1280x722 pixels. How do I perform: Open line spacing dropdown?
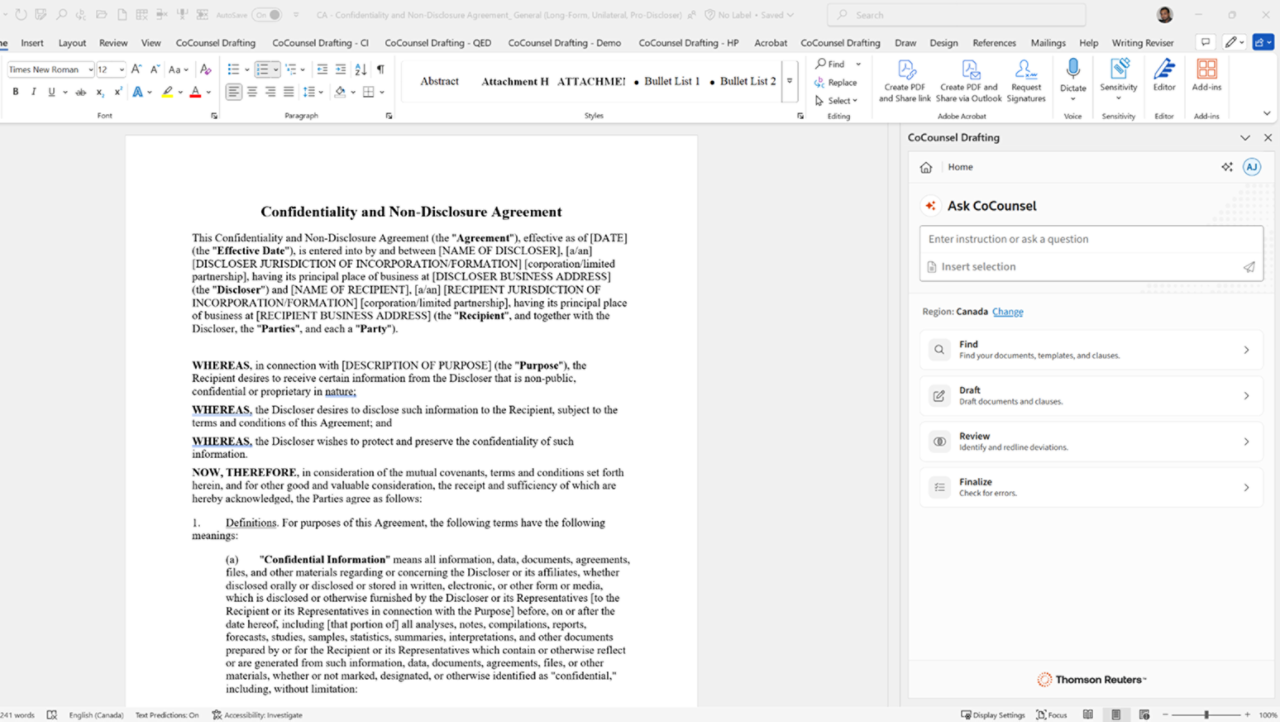tap(313, 92)
